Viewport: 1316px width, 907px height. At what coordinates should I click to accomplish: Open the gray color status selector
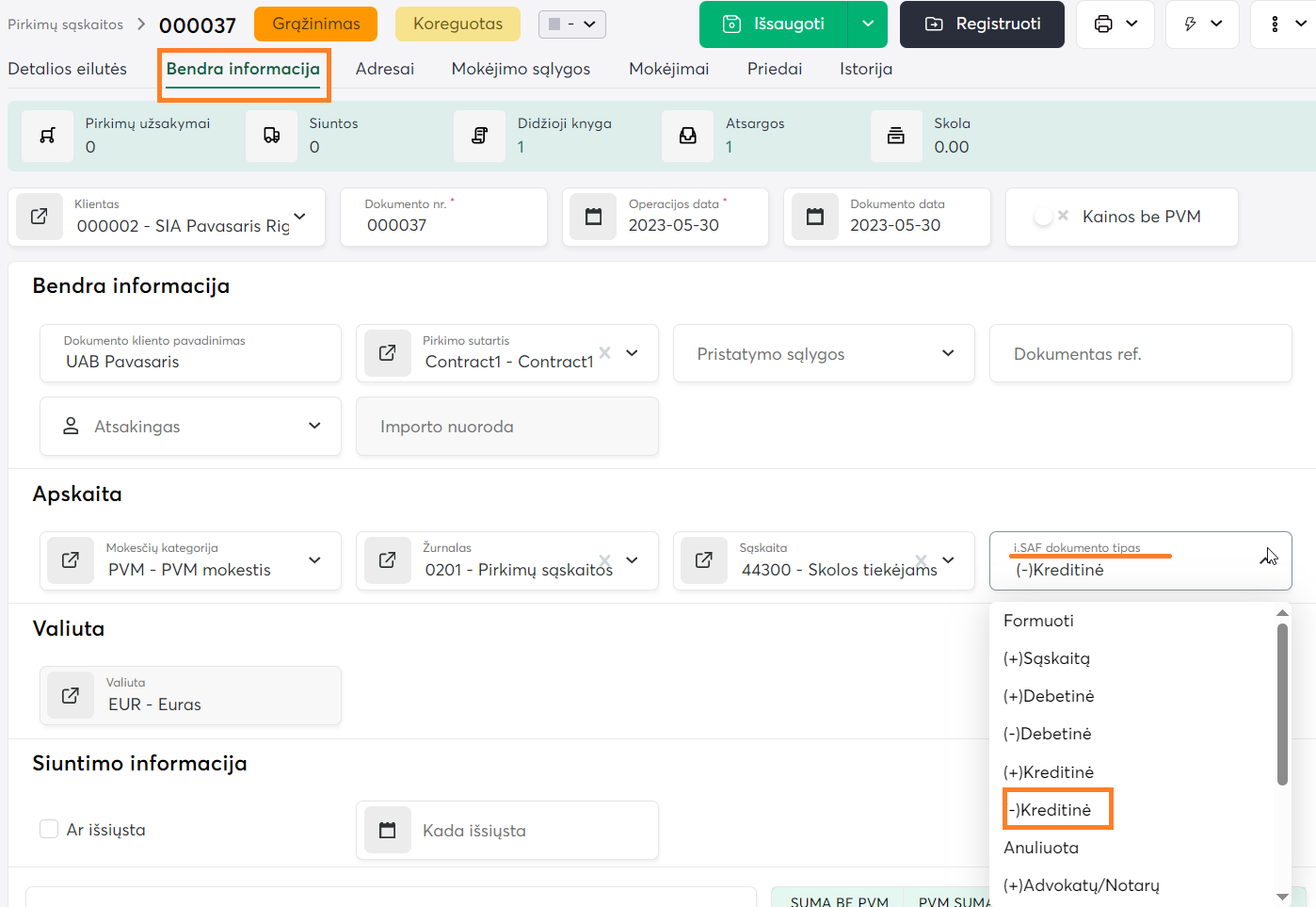pyautogui.click(x=571, y=24)
